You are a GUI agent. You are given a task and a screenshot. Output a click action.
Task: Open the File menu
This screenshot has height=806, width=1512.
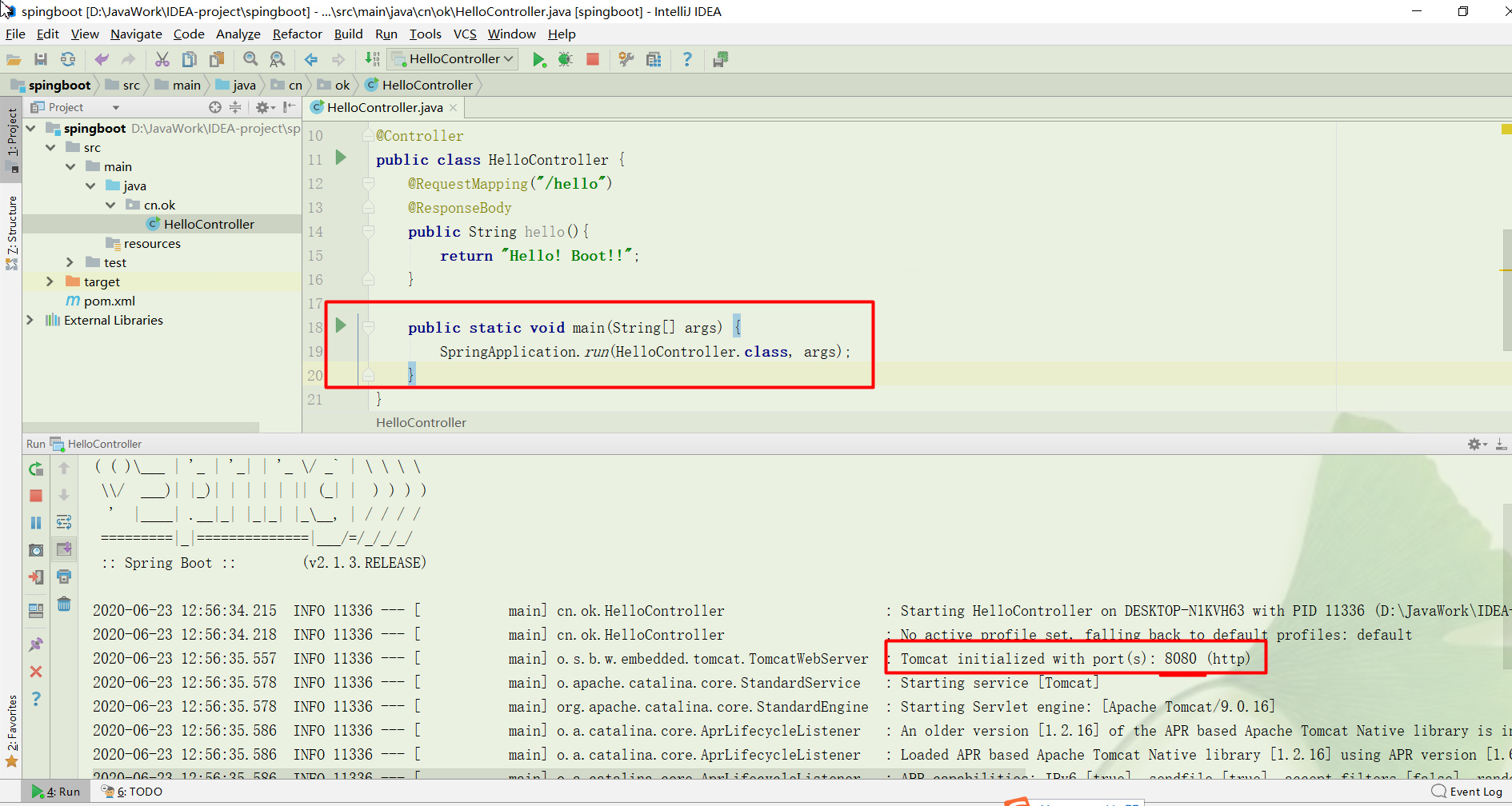point(15,34)
